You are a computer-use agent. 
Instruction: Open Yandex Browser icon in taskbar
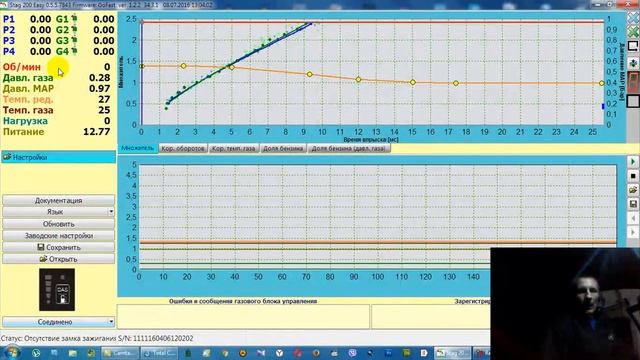click(279, 353)
